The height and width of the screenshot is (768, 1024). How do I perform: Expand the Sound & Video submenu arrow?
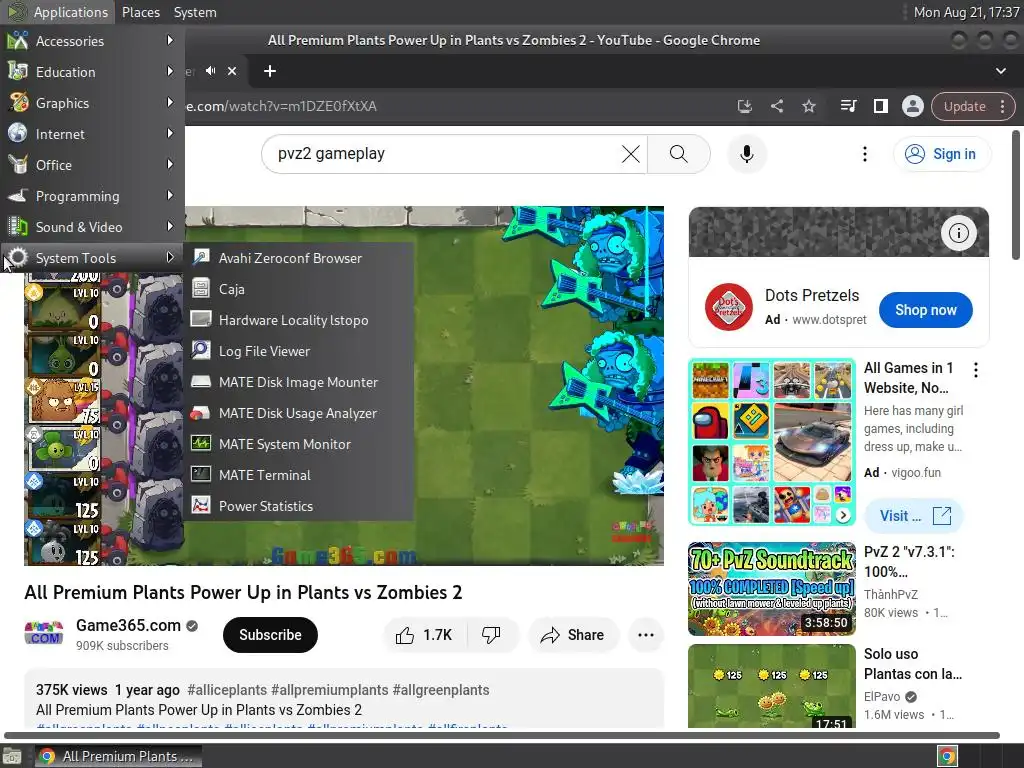tap(170, 227)
